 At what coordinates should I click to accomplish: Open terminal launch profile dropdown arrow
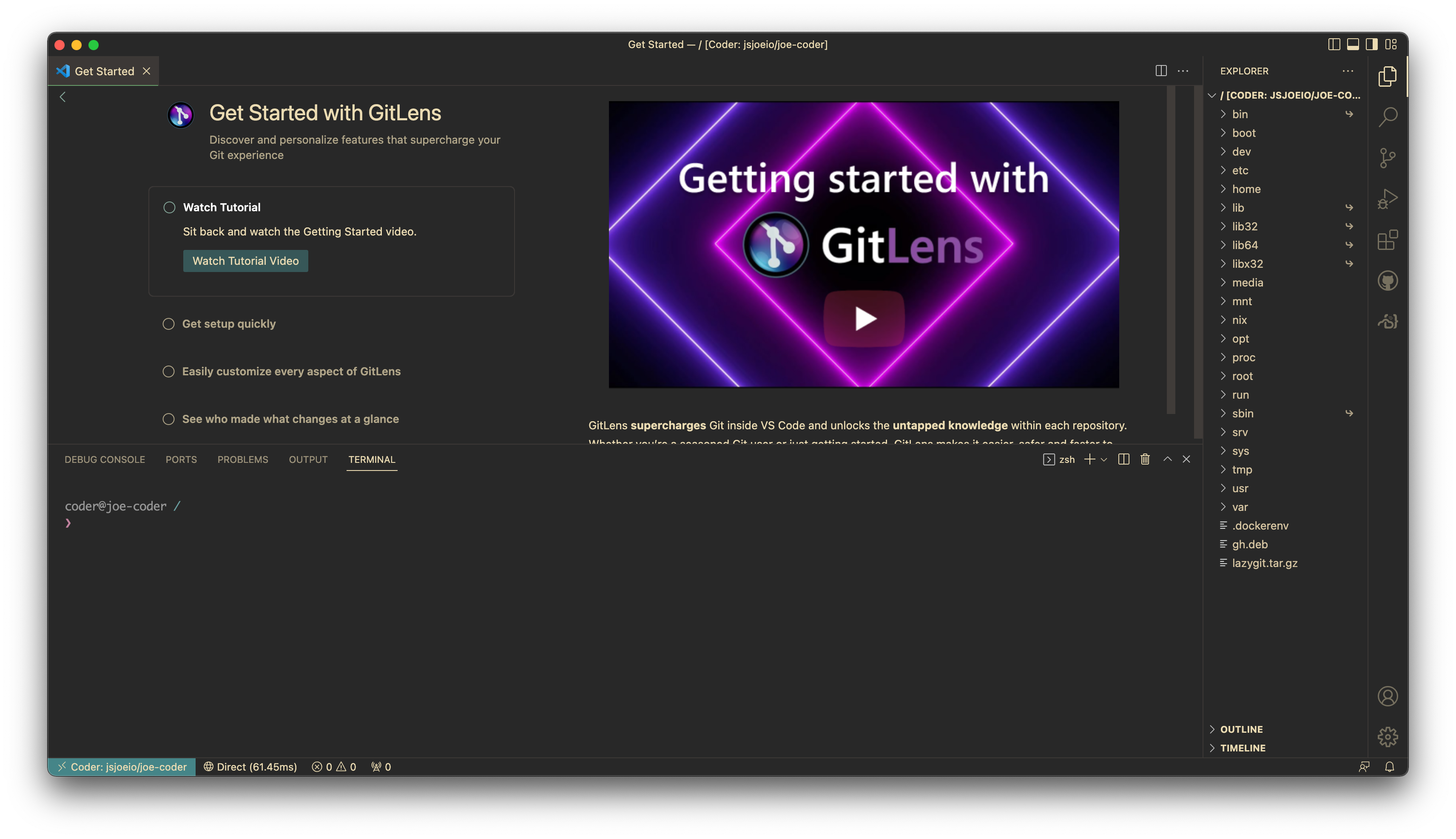tap(1103, 459)
